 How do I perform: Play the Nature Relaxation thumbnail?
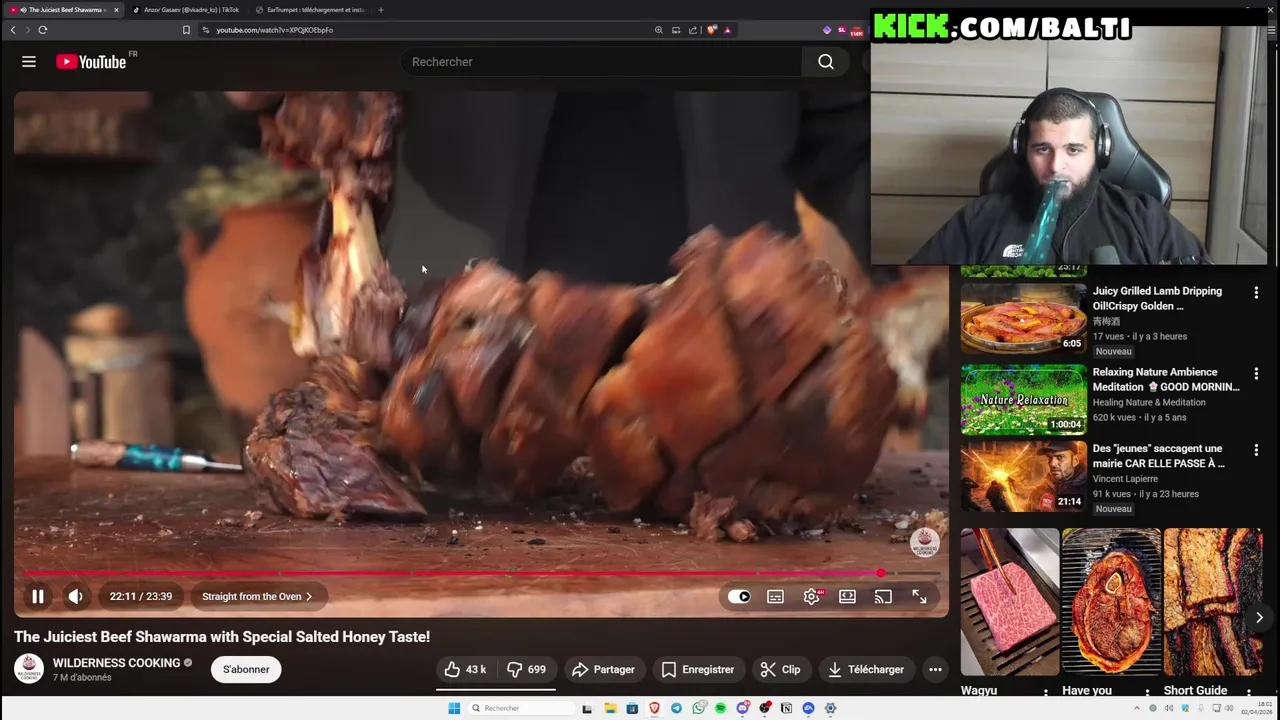click(1023, 399)
